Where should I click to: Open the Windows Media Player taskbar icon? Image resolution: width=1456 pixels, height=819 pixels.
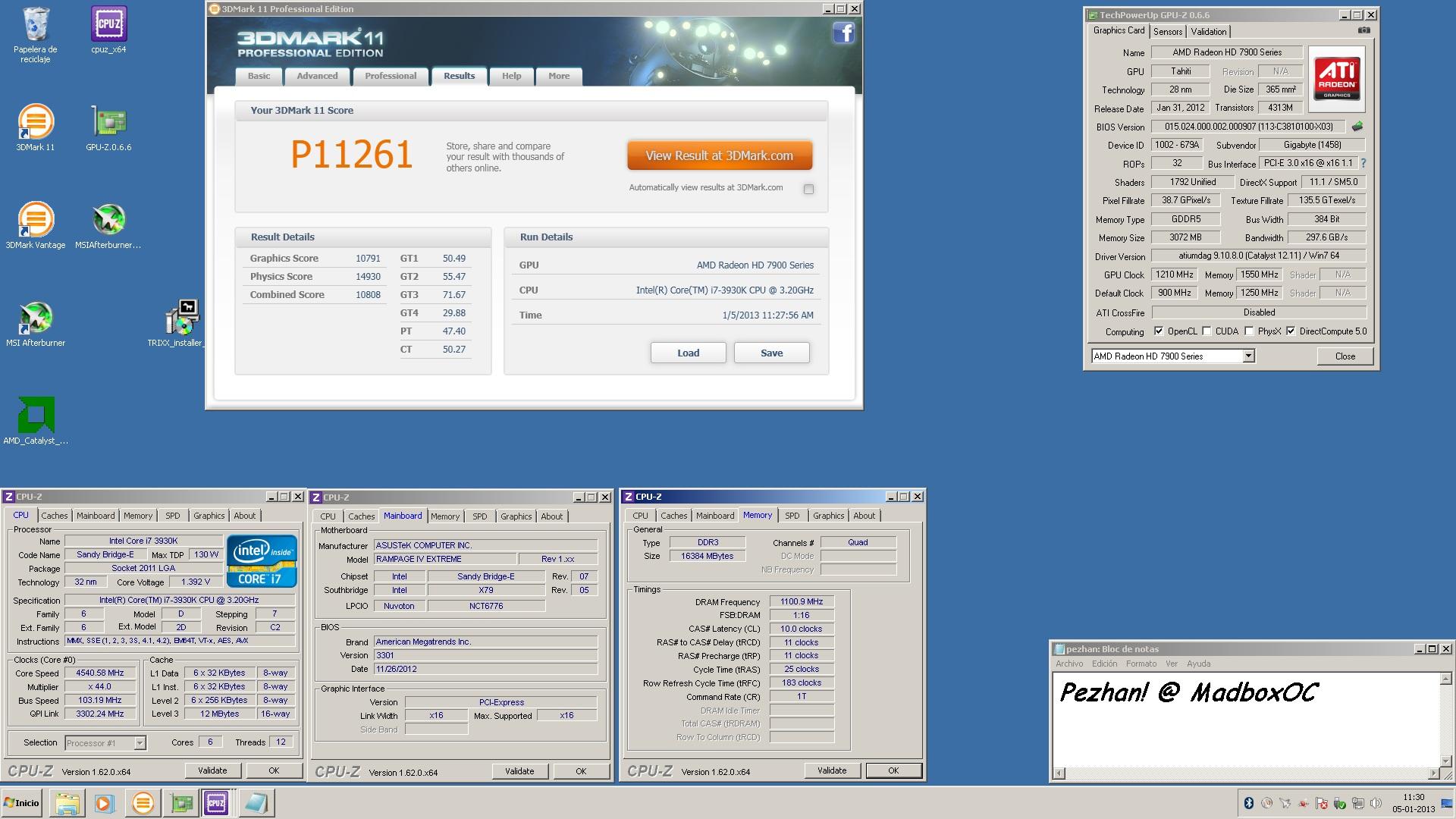pos(104,802)
